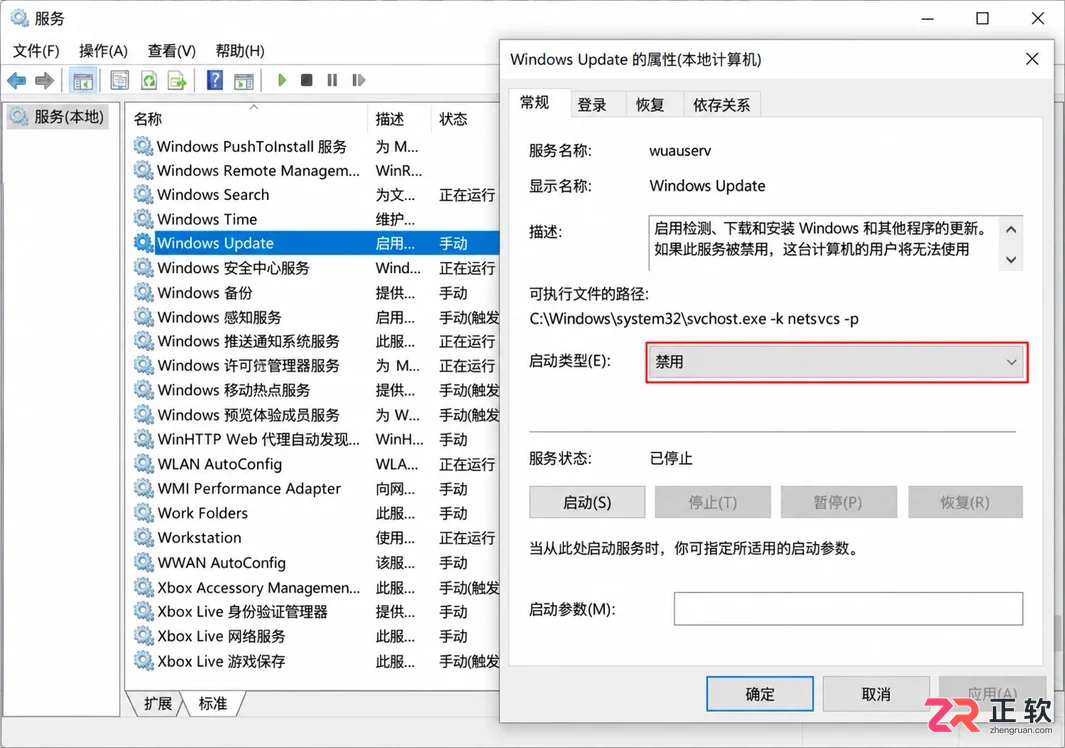Click the 启动(S) button
This screenshot has height=748, width=1065.
coord(587,502)
